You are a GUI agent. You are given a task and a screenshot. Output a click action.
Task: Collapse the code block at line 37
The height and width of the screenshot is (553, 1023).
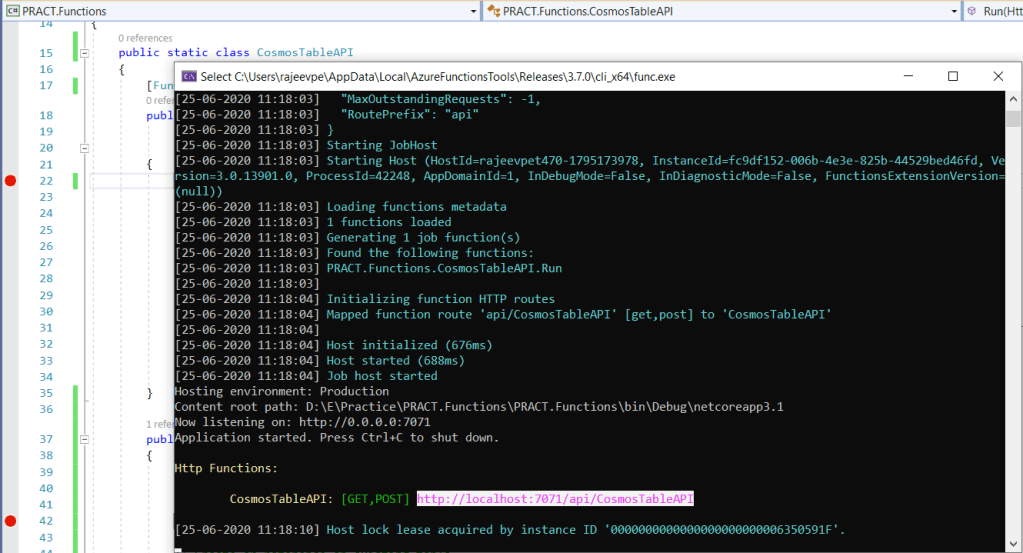tap(85, 439)
